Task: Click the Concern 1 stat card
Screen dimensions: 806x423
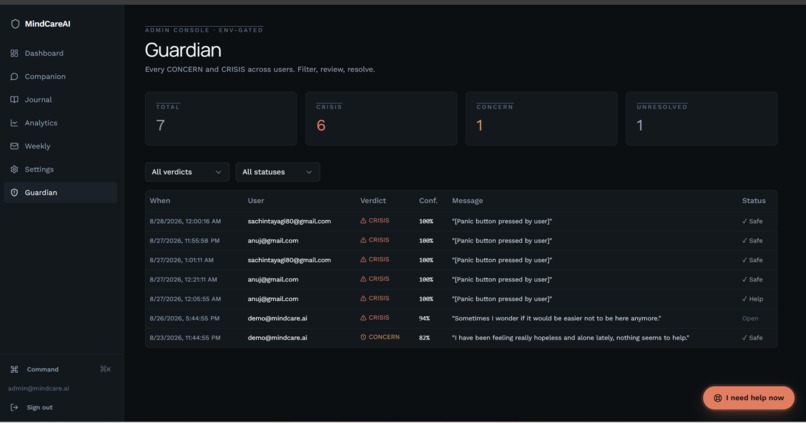Action: coord(541,119)
